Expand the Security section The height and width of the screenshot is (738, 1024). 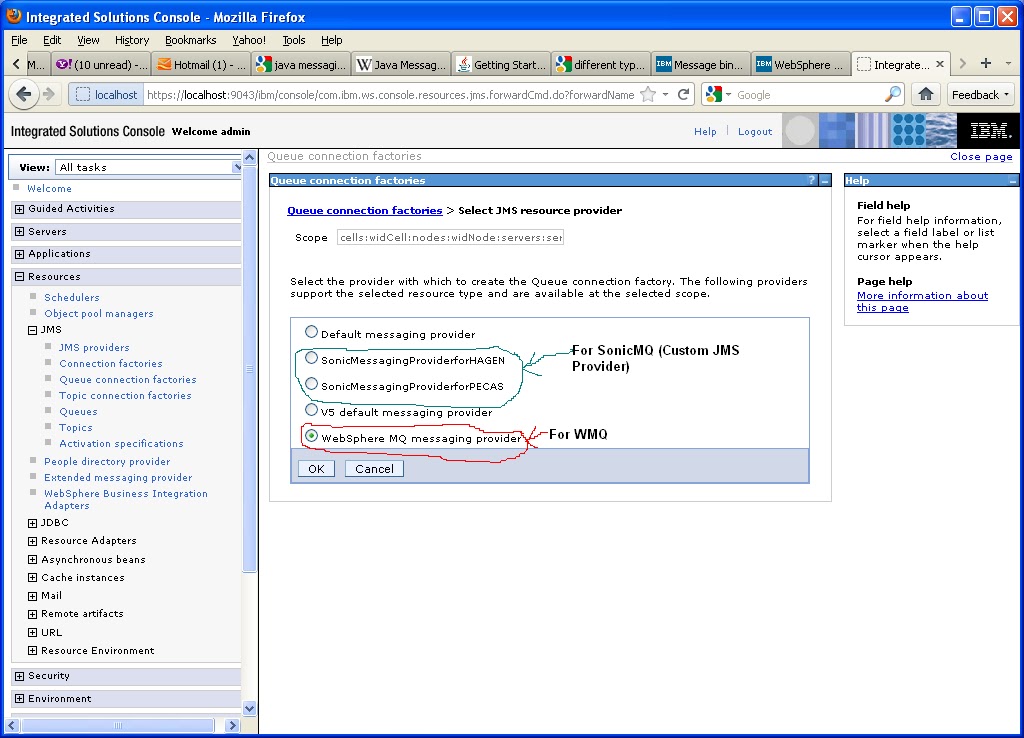tap(20, 676)
